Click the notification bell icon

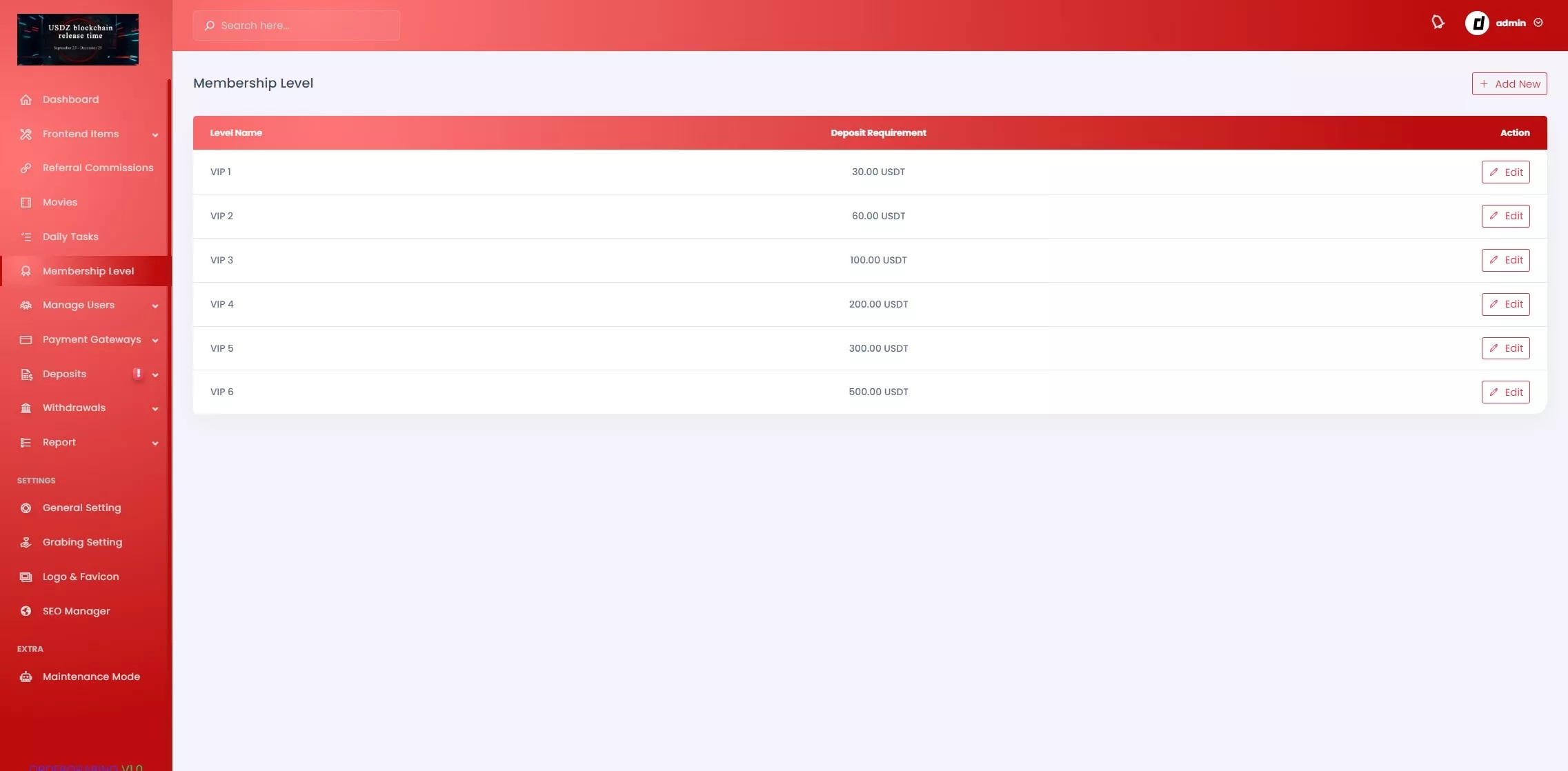1438,23
